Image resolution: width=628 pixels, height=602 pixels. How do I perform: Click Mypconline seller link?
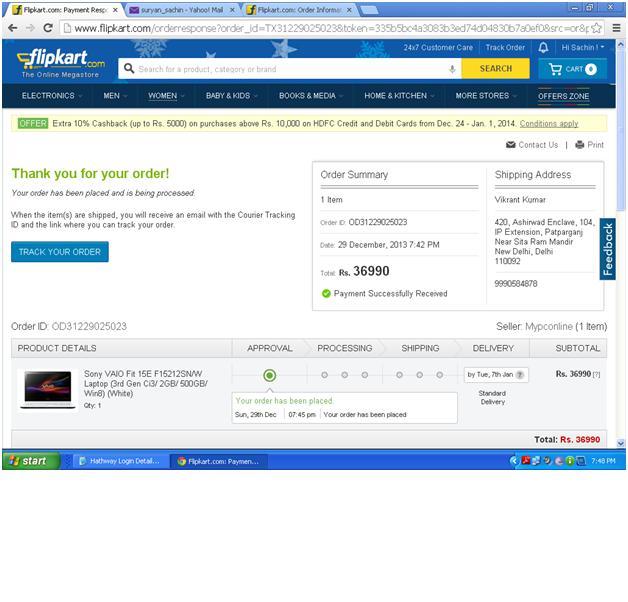pyautogui.click(x=548, y=327)
